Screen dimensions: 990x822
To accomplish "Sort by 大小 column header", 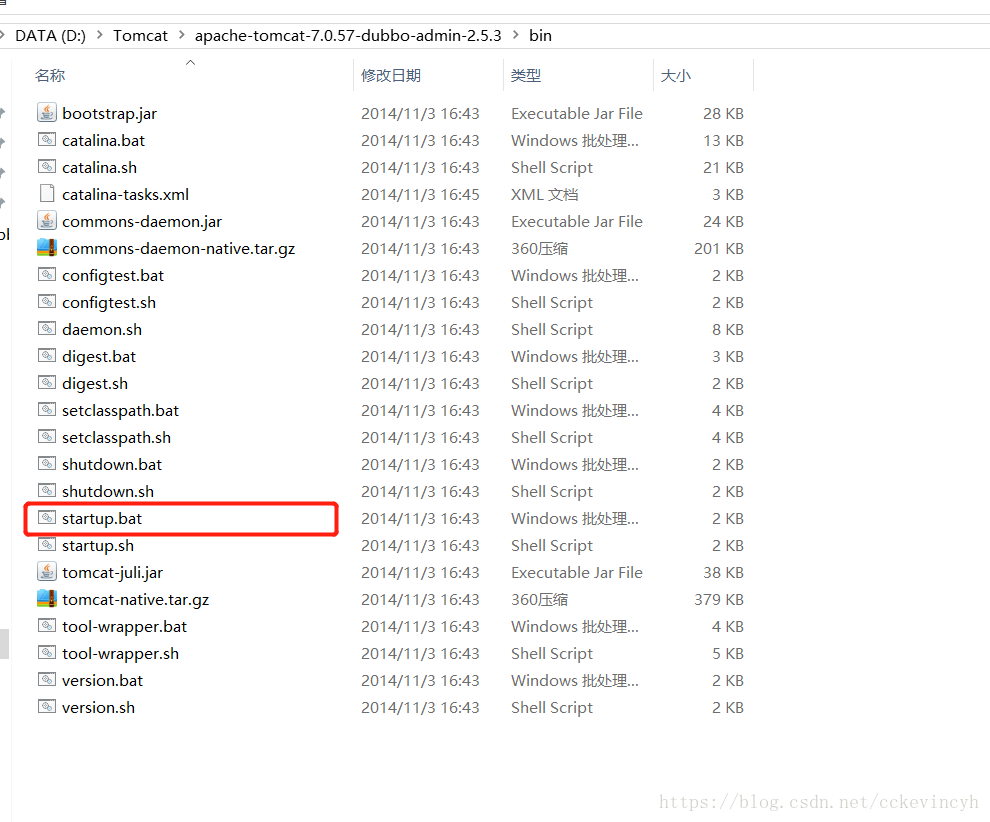I will pyautogui.click(x=676, y=75).
